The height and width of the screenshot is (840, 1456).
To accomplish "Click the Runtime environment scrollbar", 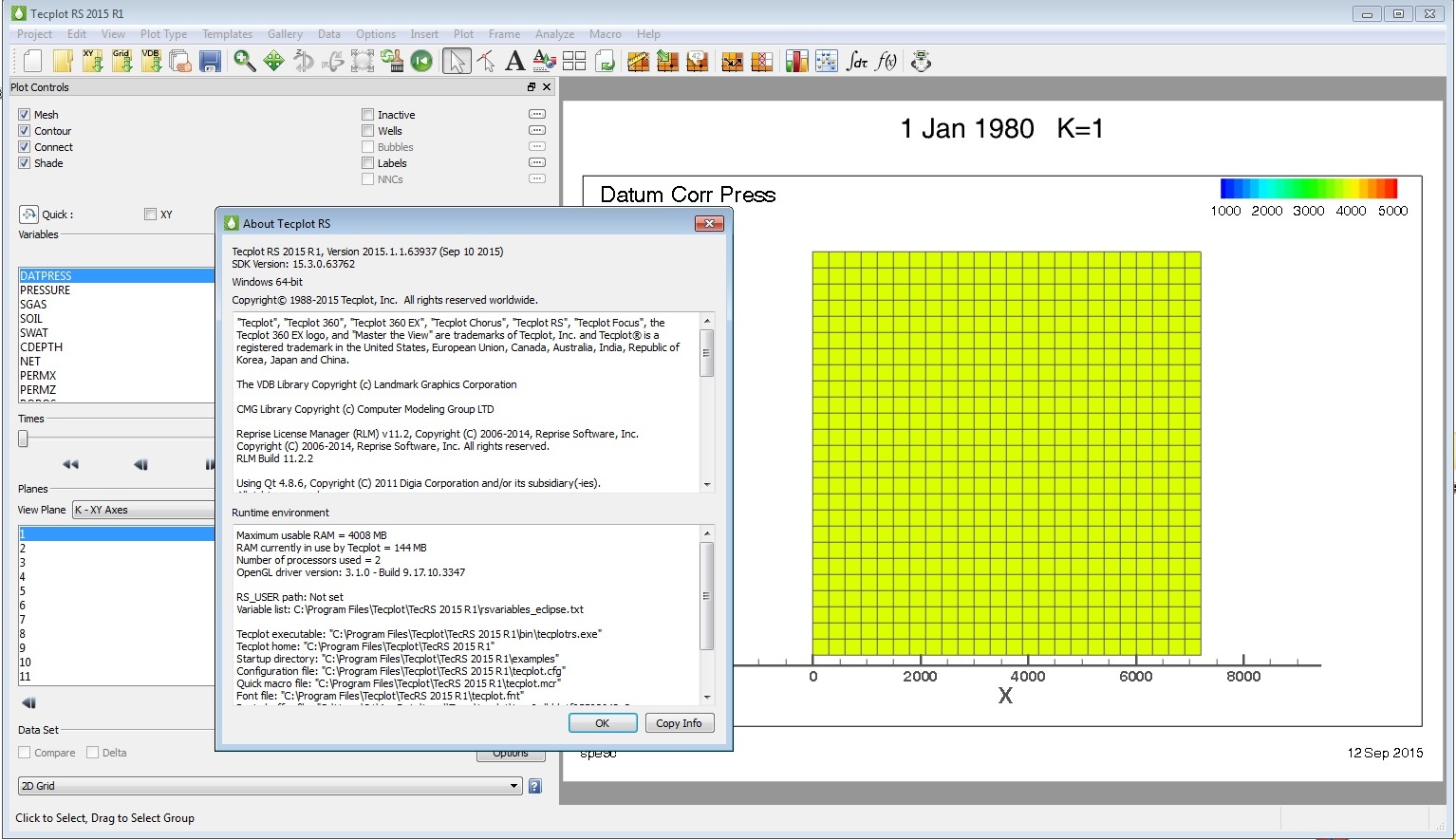I will (706, 596).
